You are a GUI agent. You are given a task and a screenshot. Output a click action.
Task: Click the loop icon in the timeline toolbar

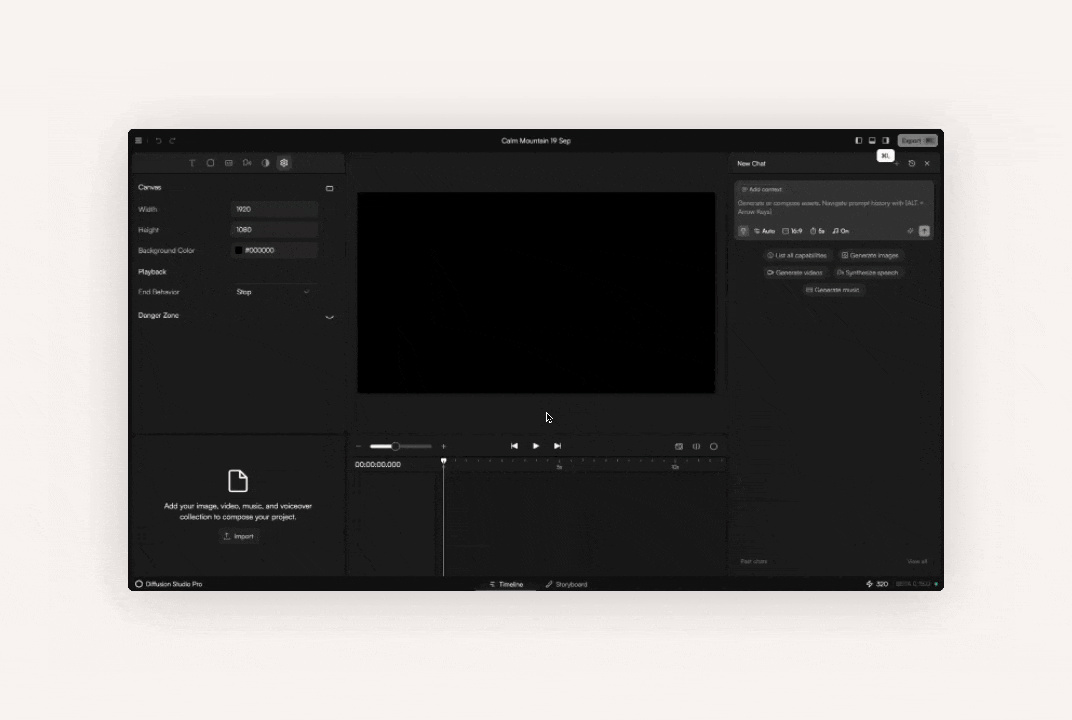[714, 446]
